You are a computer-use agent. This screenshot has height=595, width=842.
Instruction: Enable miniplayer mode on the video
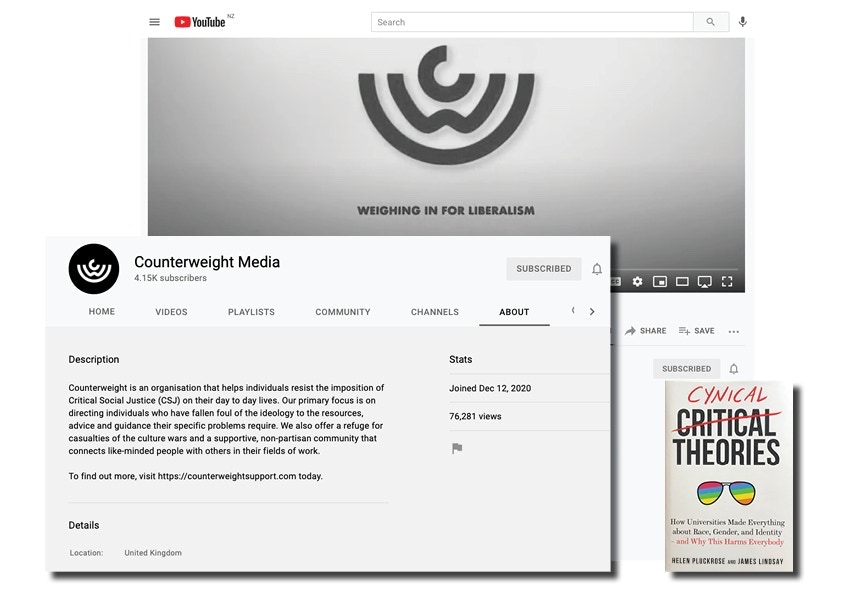(660, 282)
